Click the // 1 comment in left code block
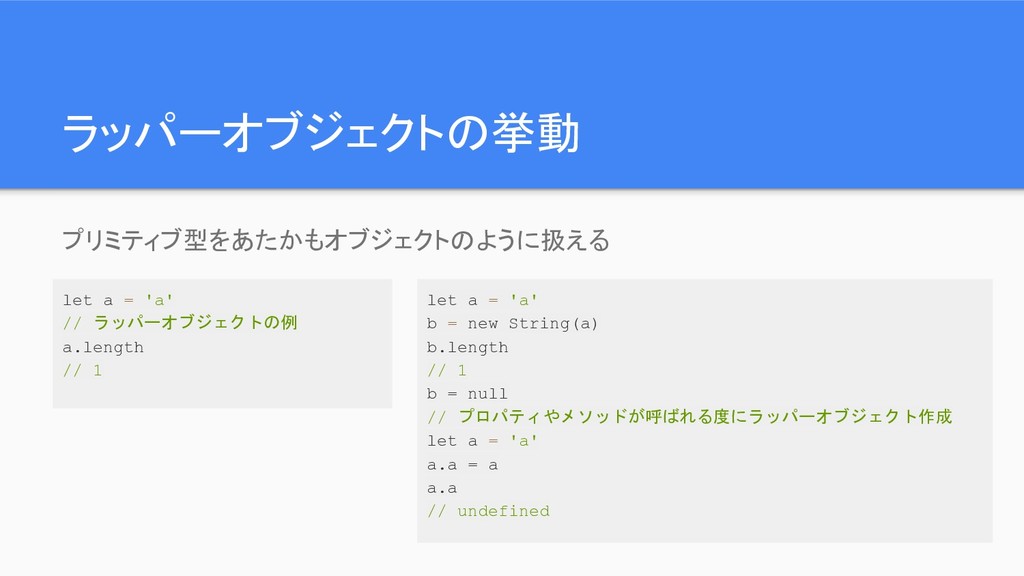This screenshot has width=1024, height=576. 82,371
